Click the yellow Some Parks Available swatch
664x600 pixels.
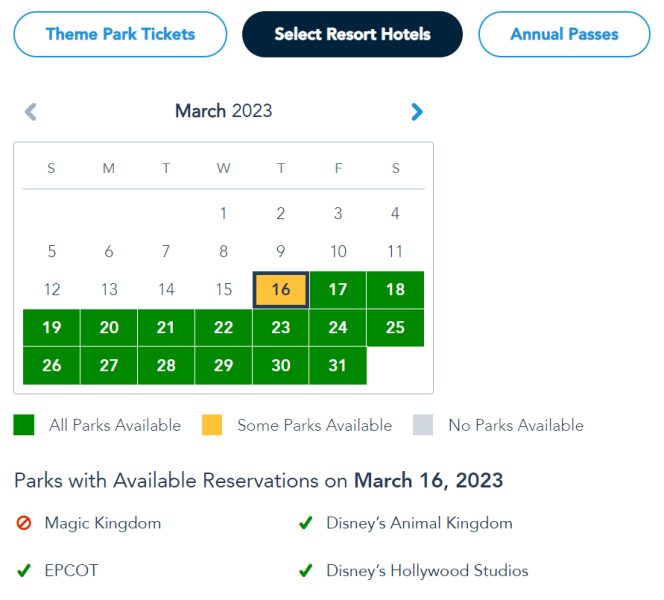[x=212, y=425]
